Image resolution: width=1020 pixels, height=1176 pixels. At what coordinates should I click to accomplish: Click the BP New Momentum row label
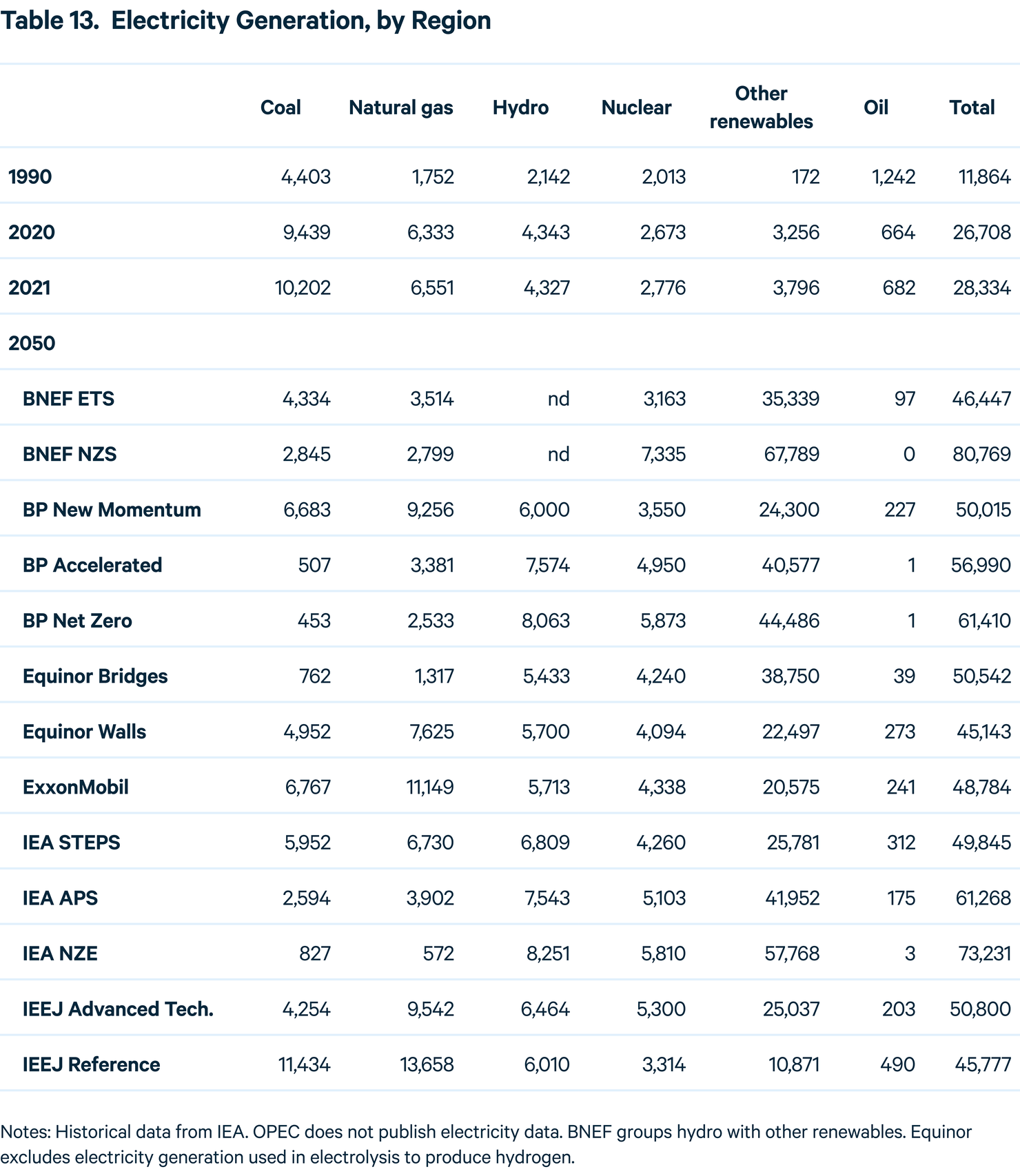[112, 510]
